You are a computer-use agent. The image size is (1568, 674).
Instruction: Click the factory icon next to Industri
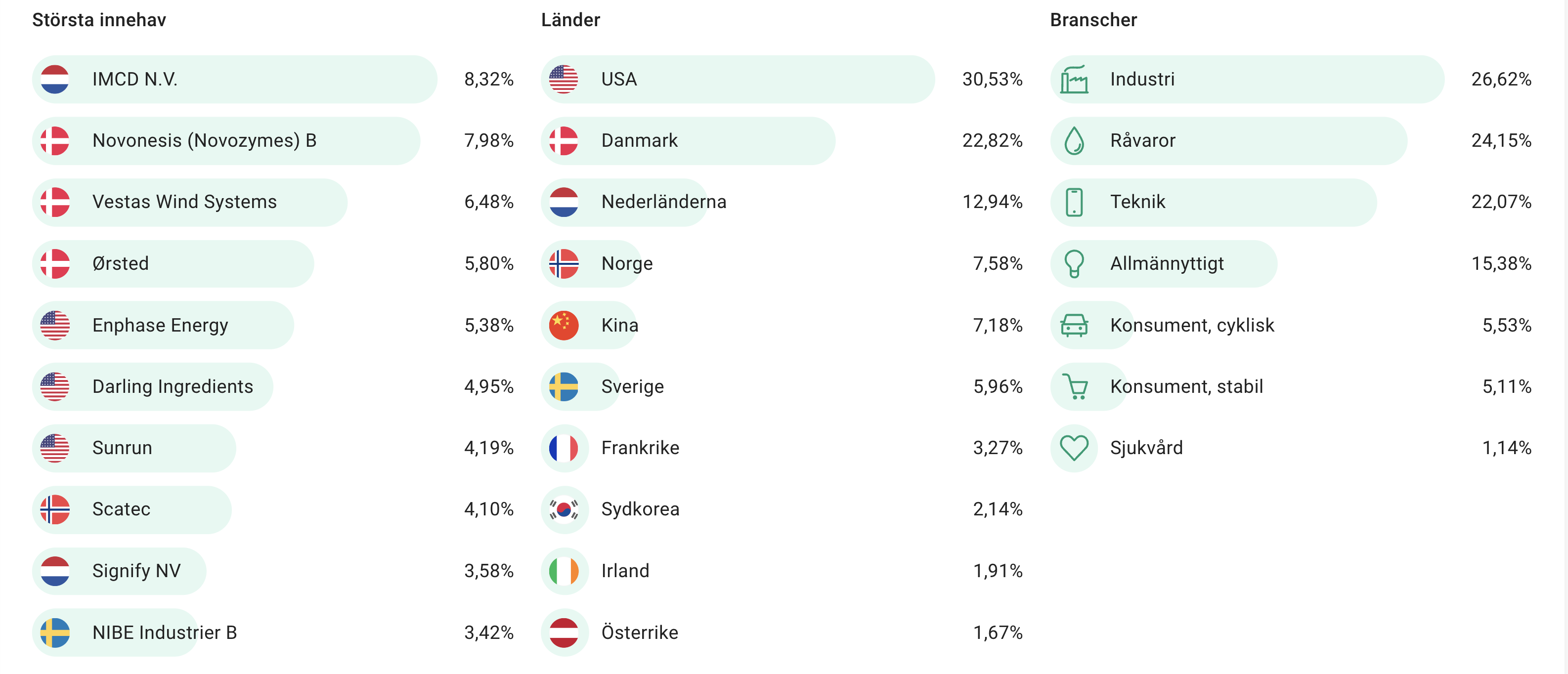pyautogui.click(x=1074, y=80)
